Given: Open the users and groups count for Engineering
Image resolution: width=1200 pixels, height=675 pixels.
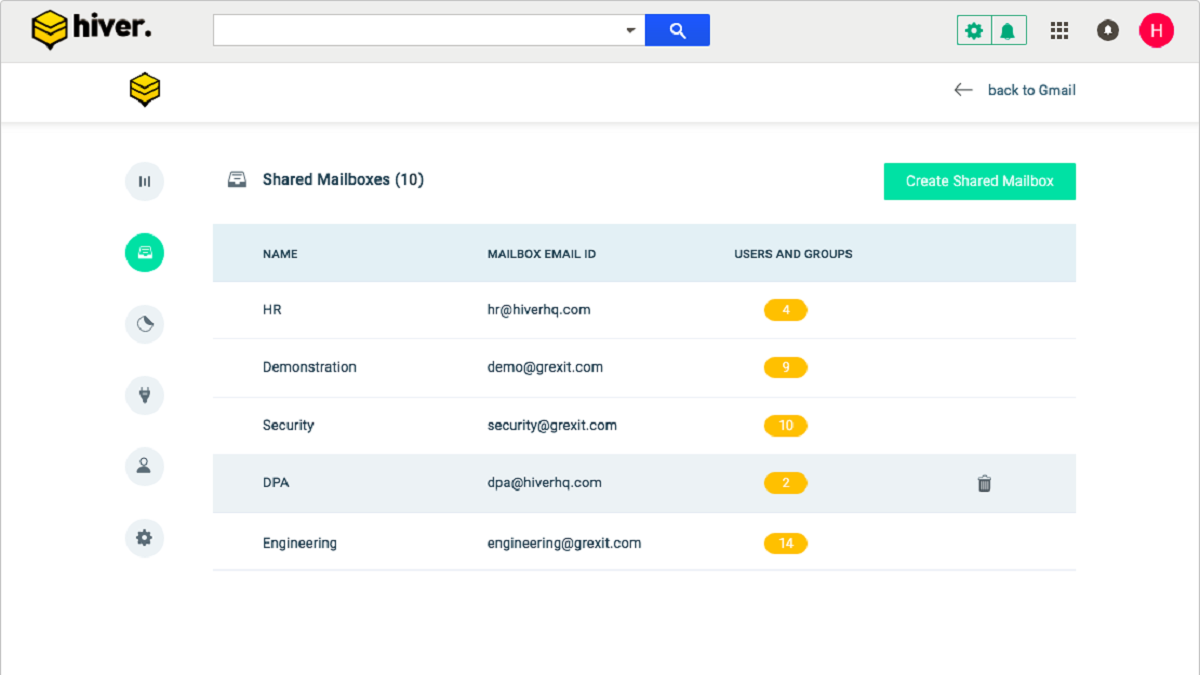Looking at the screenshot, I should (x=786, y=543).
